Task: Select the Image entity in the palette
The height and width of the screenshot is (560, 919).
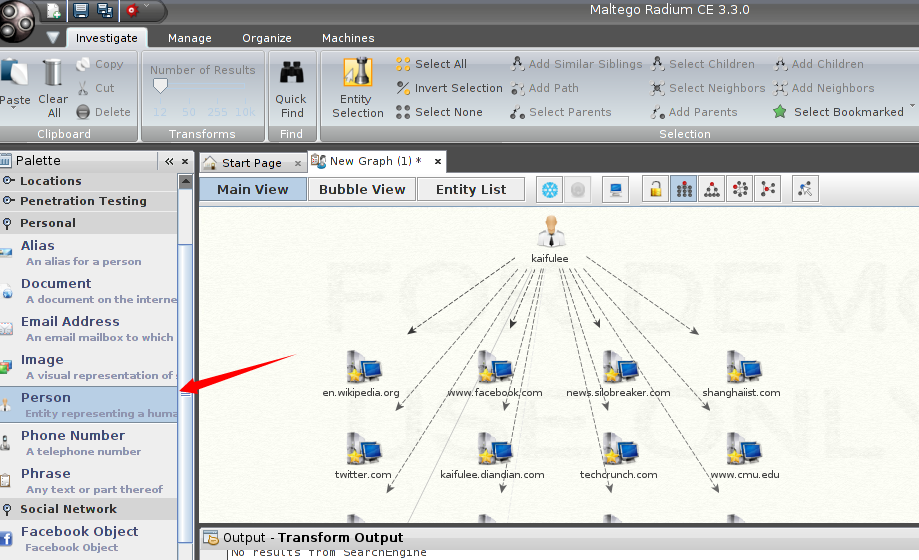Action: pos(89,367)
